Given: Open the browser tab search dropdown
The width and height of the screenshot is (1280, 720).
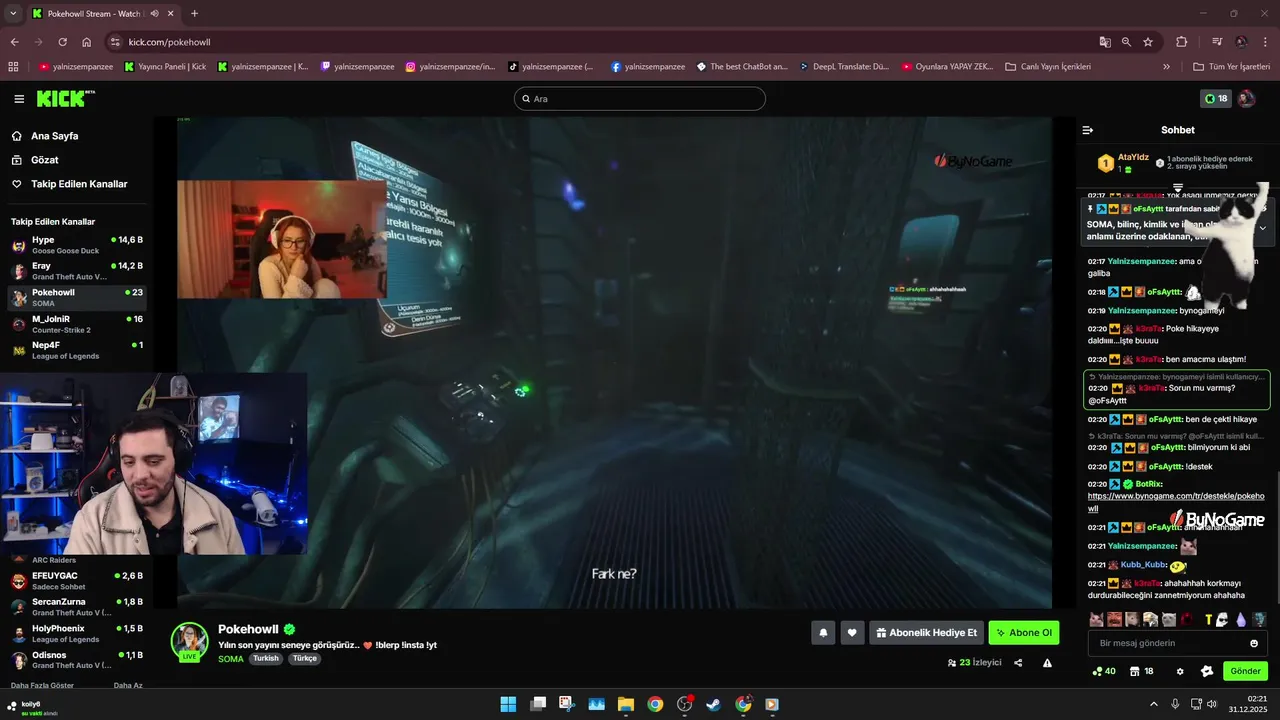Looking at the screenshot, I should 13,14.
